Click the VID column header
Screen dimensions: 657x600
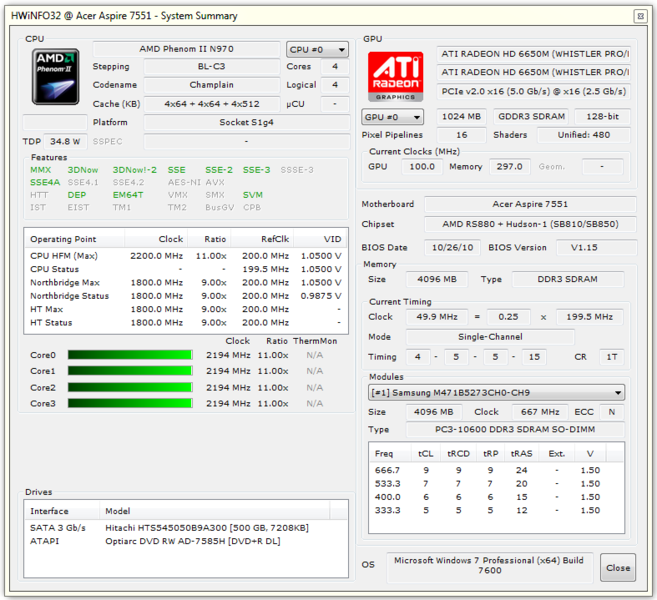[319, 239]
